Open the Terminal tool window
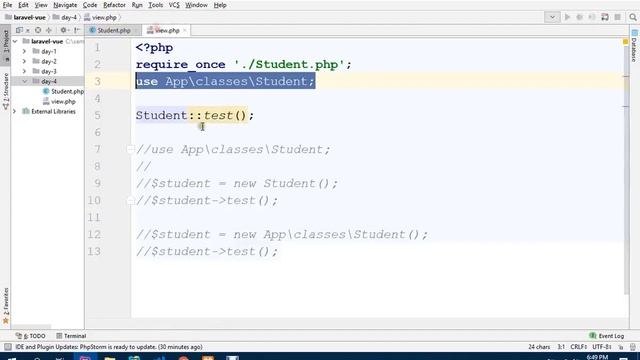Image resolution: width=640 pixels, height=360 pixels. pos(71,336)
